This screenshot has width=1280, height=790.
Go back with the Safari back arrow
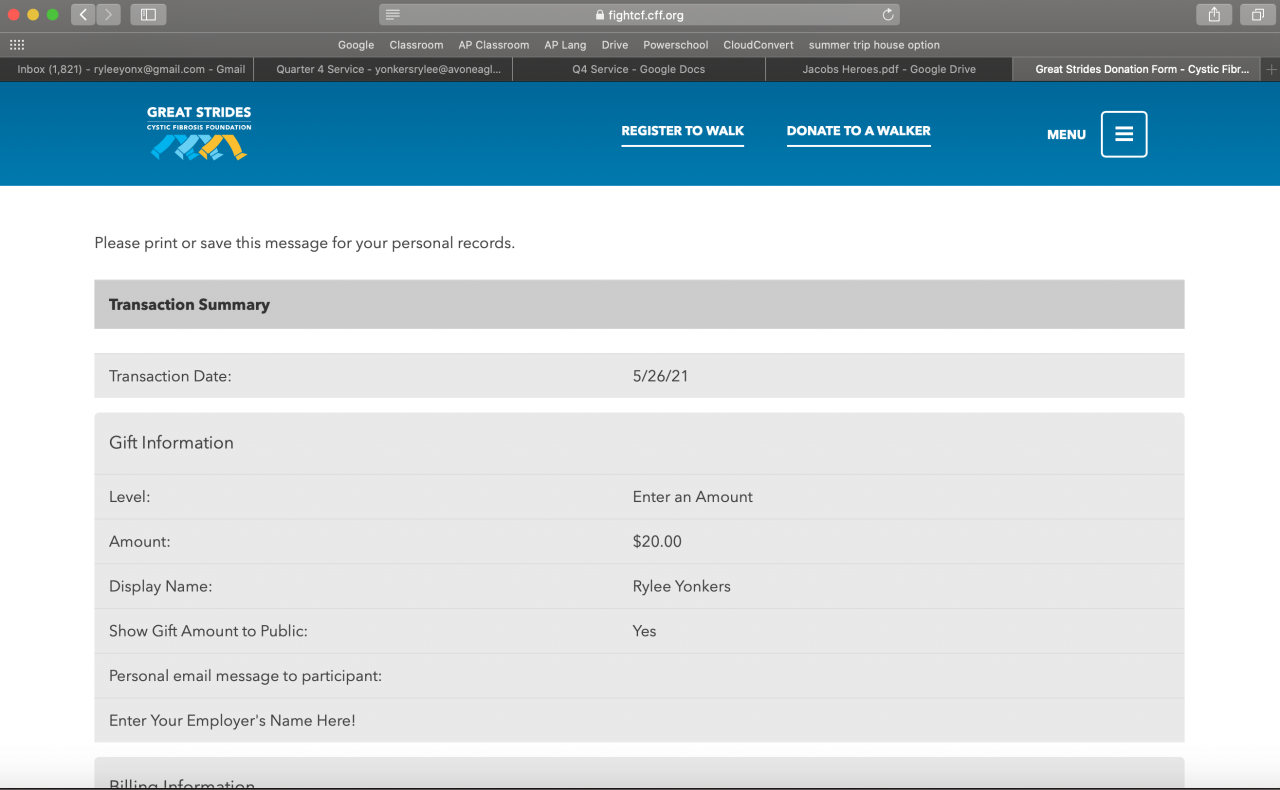83,15
